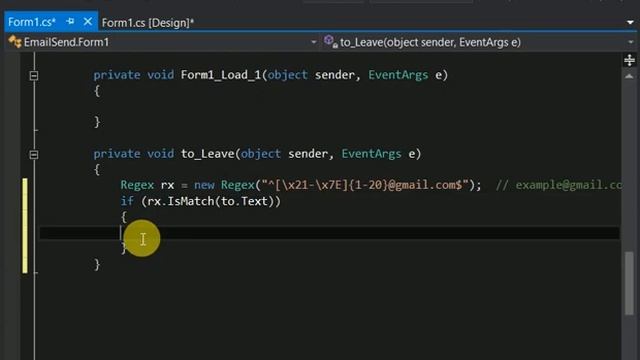Open the document tab overflow dropdown
The image size is (640, 360).
tap(630, 23)
